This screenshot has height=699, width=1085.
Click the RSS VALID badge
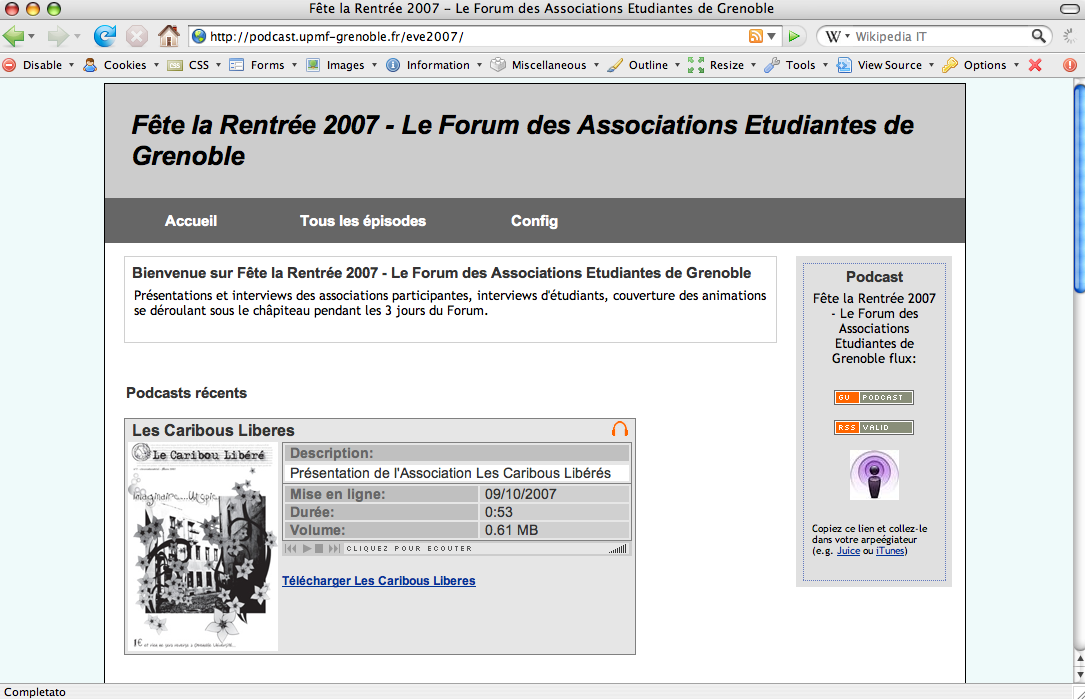click(x=873, y=427)
